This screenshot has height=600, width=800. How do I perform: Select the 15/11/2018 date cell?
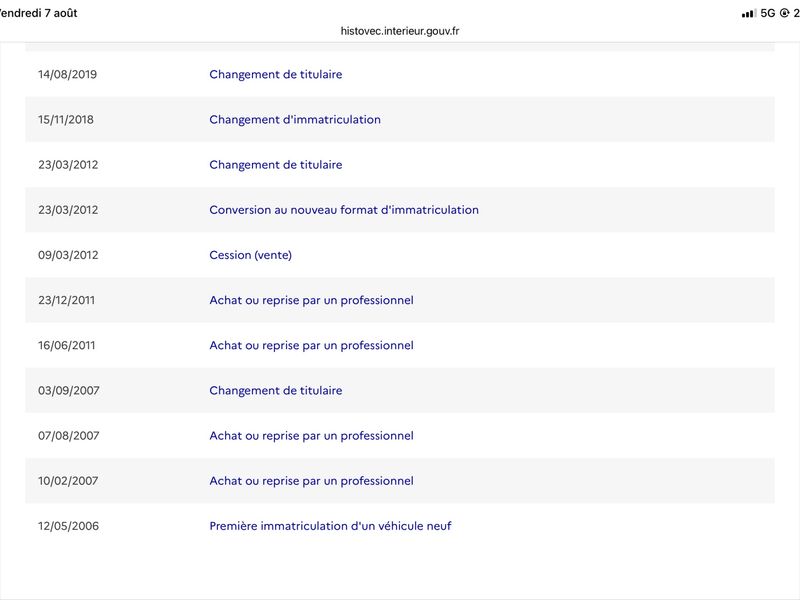[66, 119]
